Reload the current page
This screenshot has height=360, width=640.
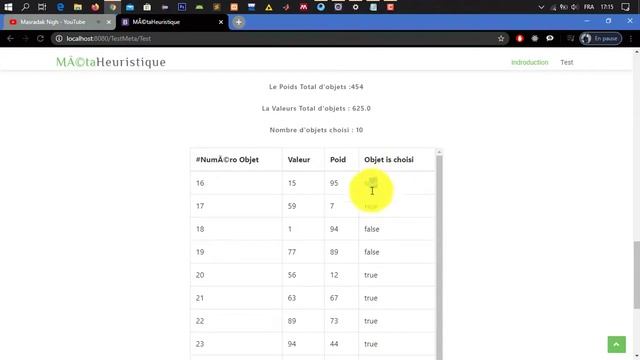tap(40, 38)
